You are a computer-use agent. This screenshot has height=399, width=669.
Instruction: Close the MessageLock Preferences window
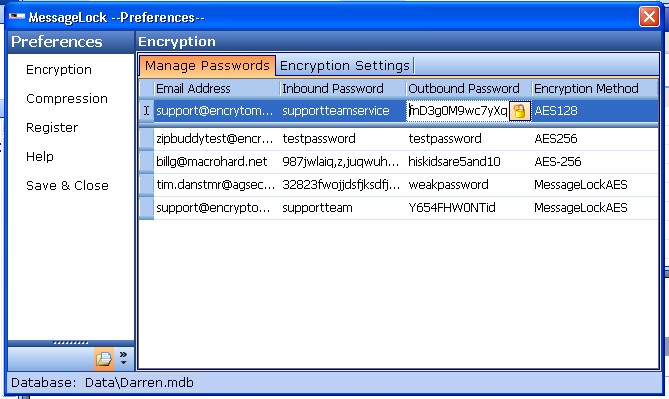pos(649,17)
